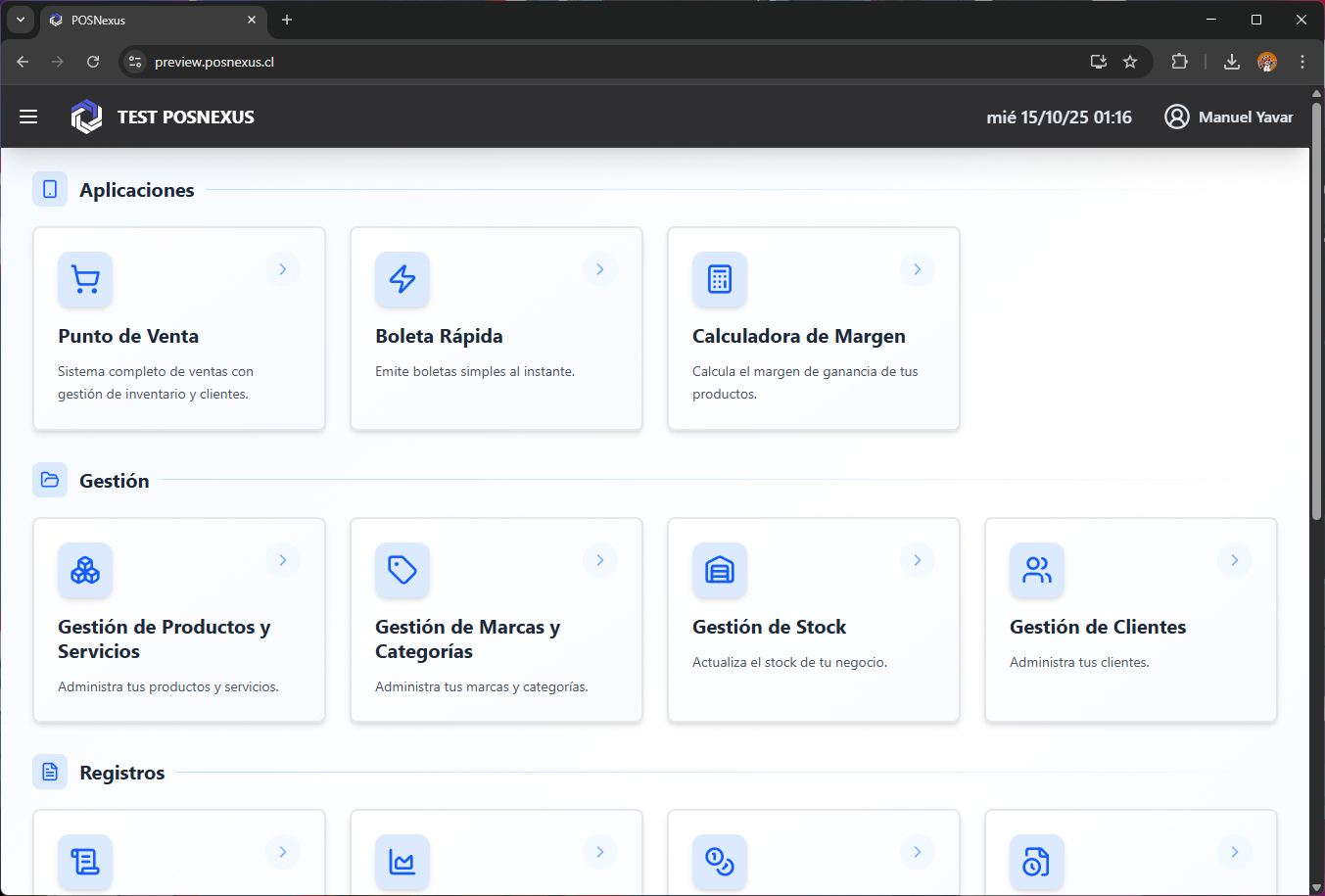Click the calculator icon for Calculadora de Margen
The image size is (1325, 896).
(720, 279)
